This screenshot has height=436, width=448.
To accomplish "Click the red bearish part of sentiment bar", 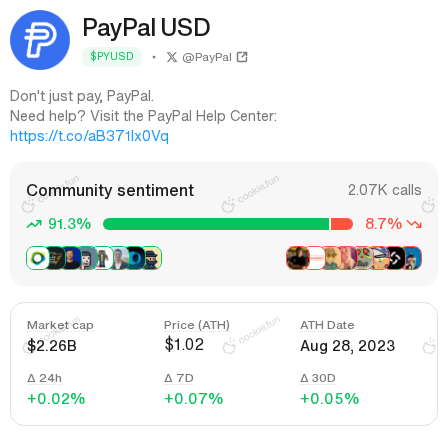I will 342,224.
